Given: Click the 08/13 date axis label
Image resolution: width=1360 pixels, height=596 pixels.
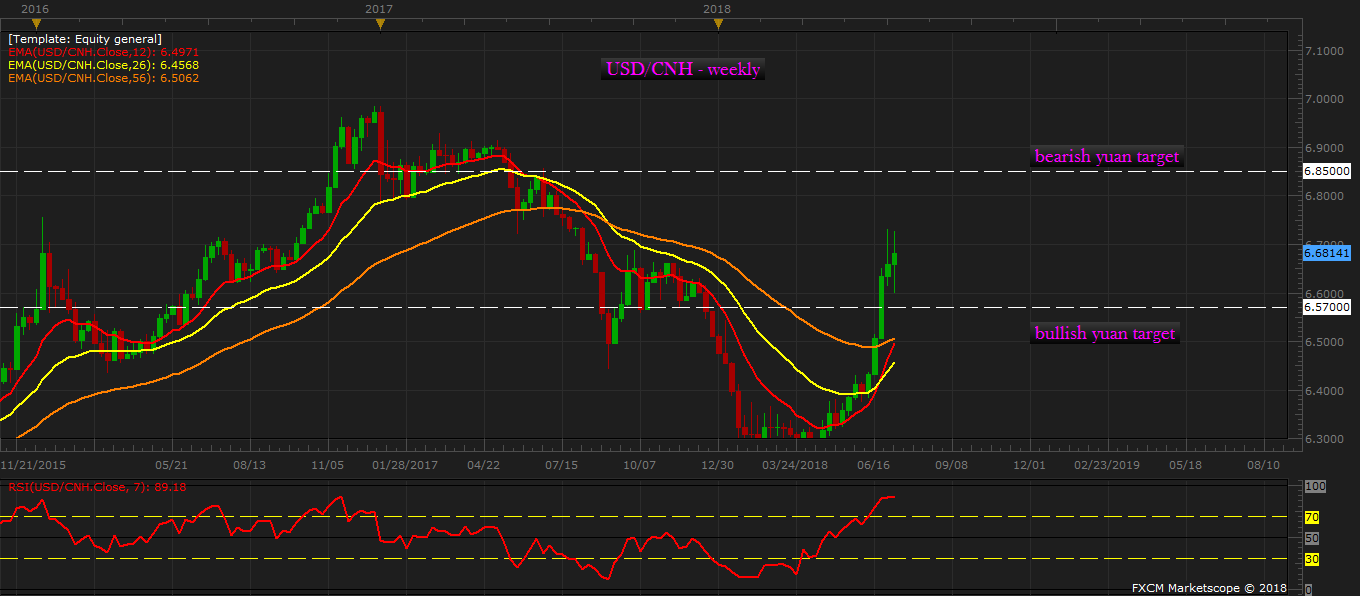Looking at the screenshot, I should [249, 465].
